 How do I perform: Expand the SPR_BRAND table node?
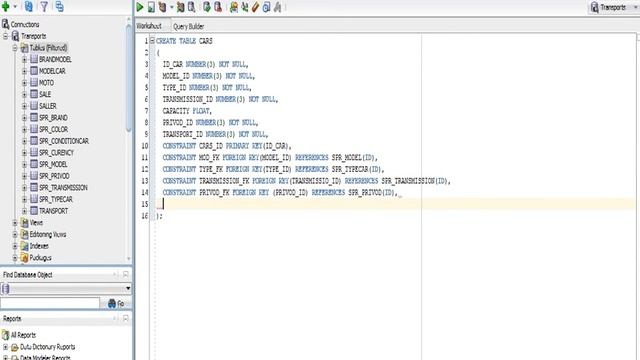coord(24,118)
